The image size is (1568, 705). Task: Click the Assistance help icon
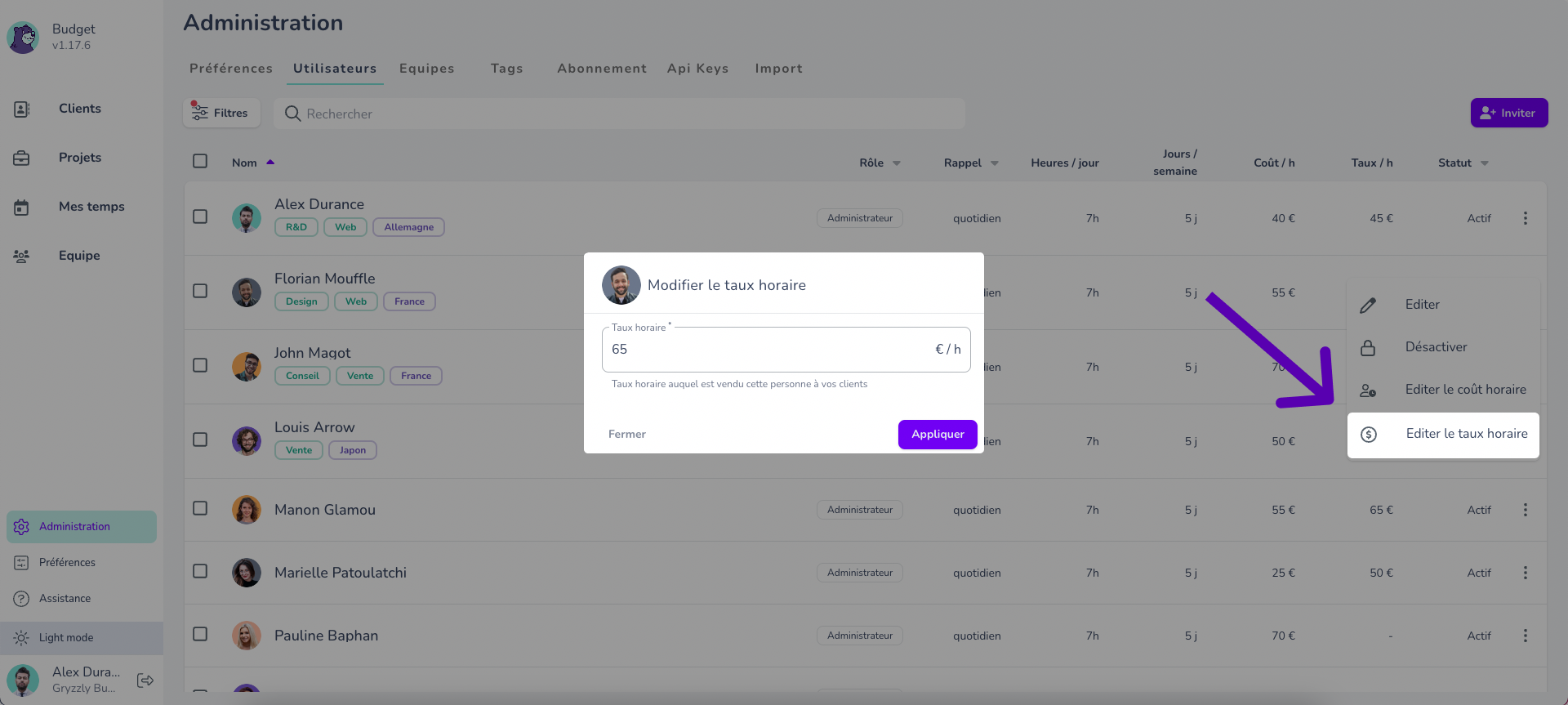pos(21,599)
